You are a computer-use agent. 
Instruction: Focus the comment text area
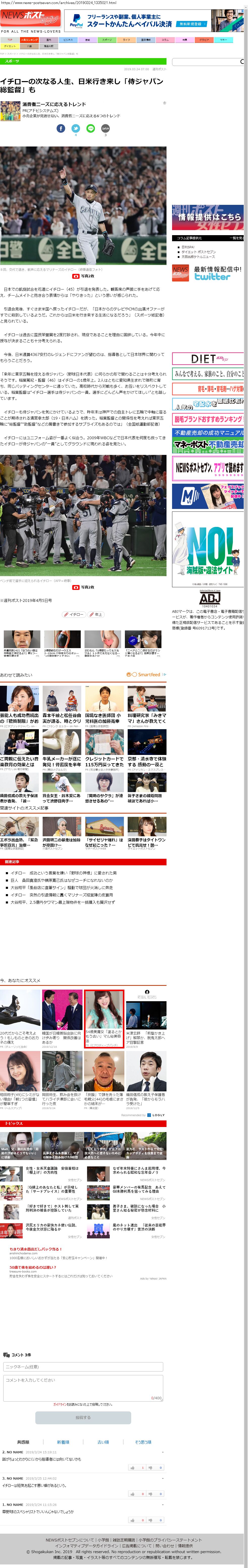83,1385
